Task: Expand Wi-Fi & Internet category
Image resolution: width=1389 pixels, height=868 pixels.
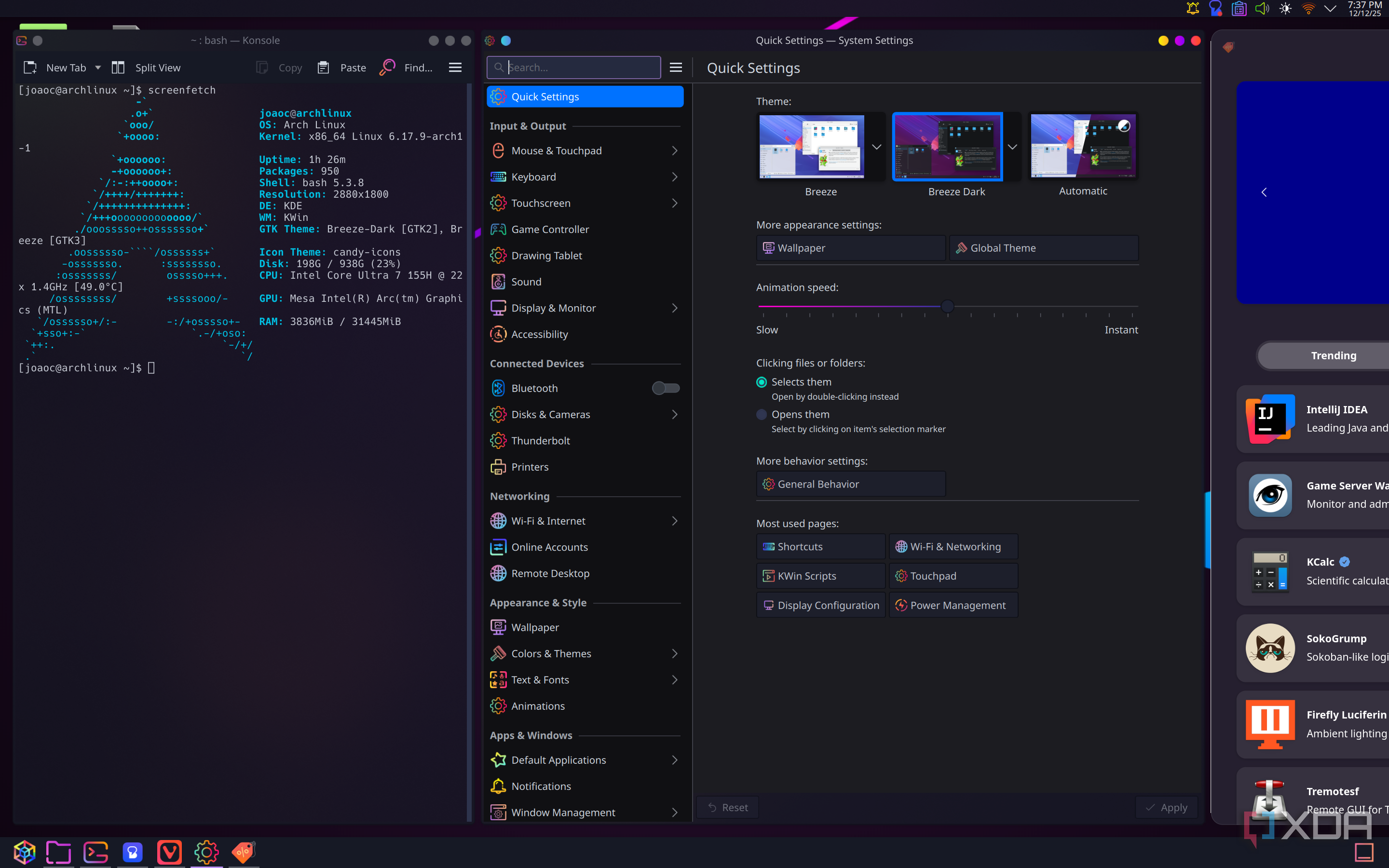Action: tap(674, 521)
